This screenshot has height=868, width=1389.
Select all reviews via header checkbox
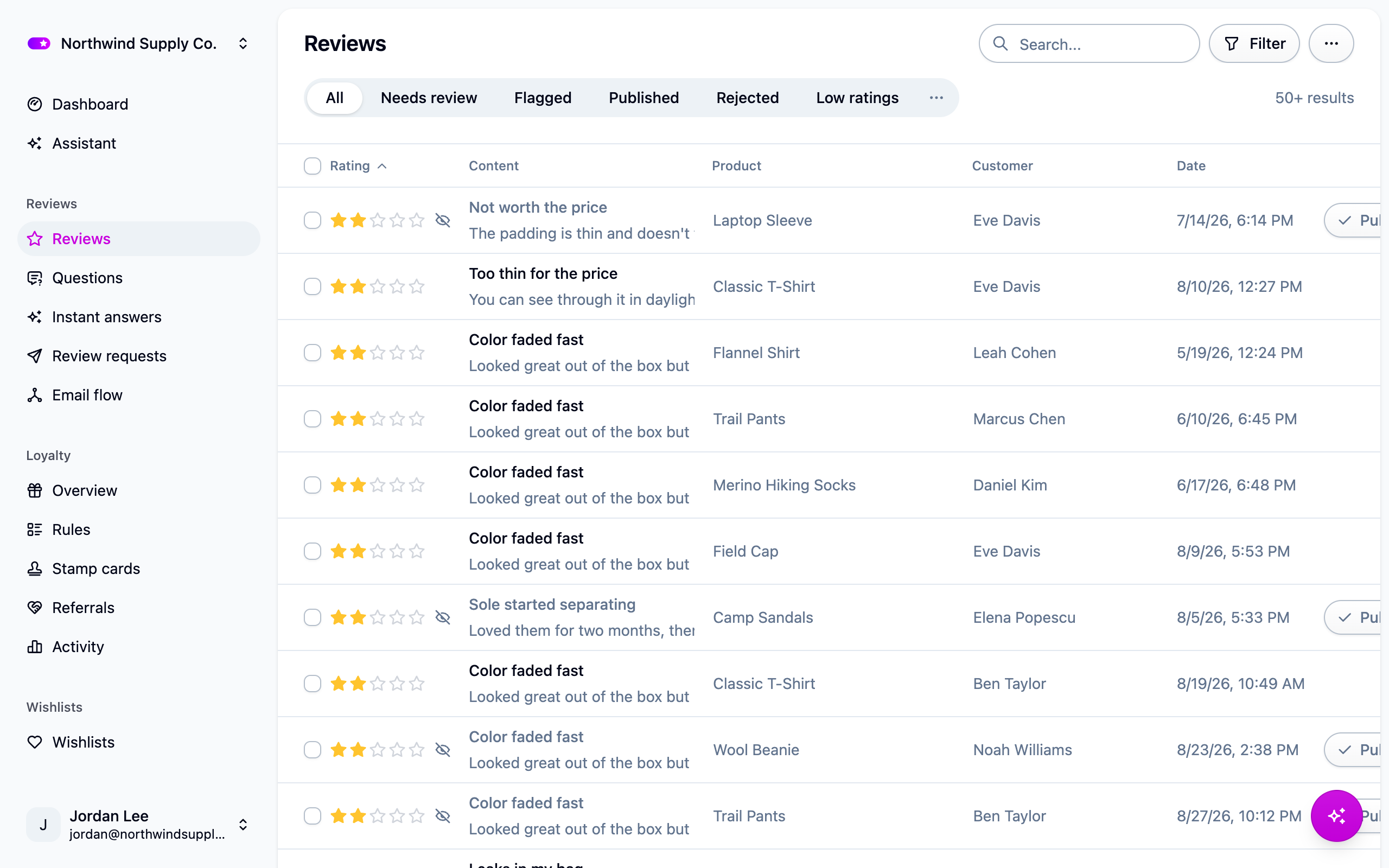pyautogui.click(x=312, y=166)
